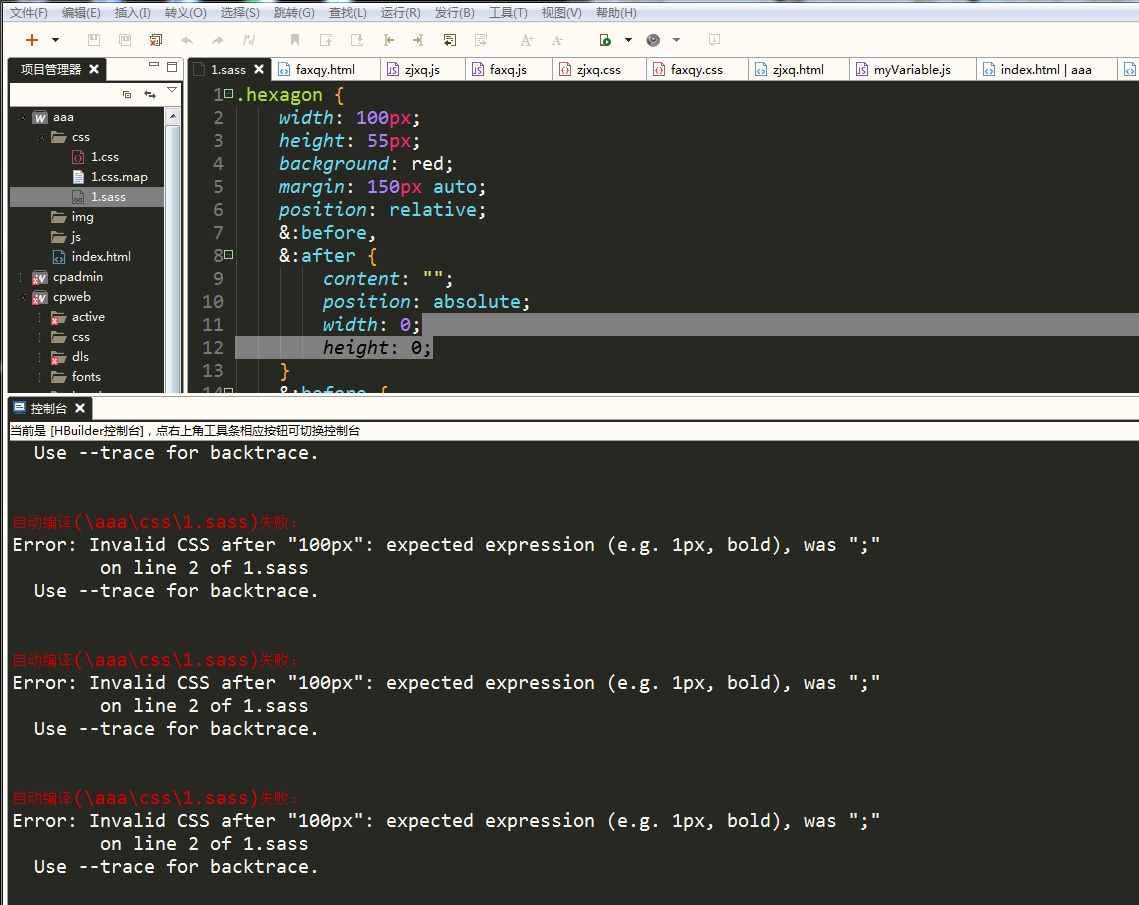Switch to the faxq.js tab
This screenshot has width=1139, height=905.
tap(508, 69)
